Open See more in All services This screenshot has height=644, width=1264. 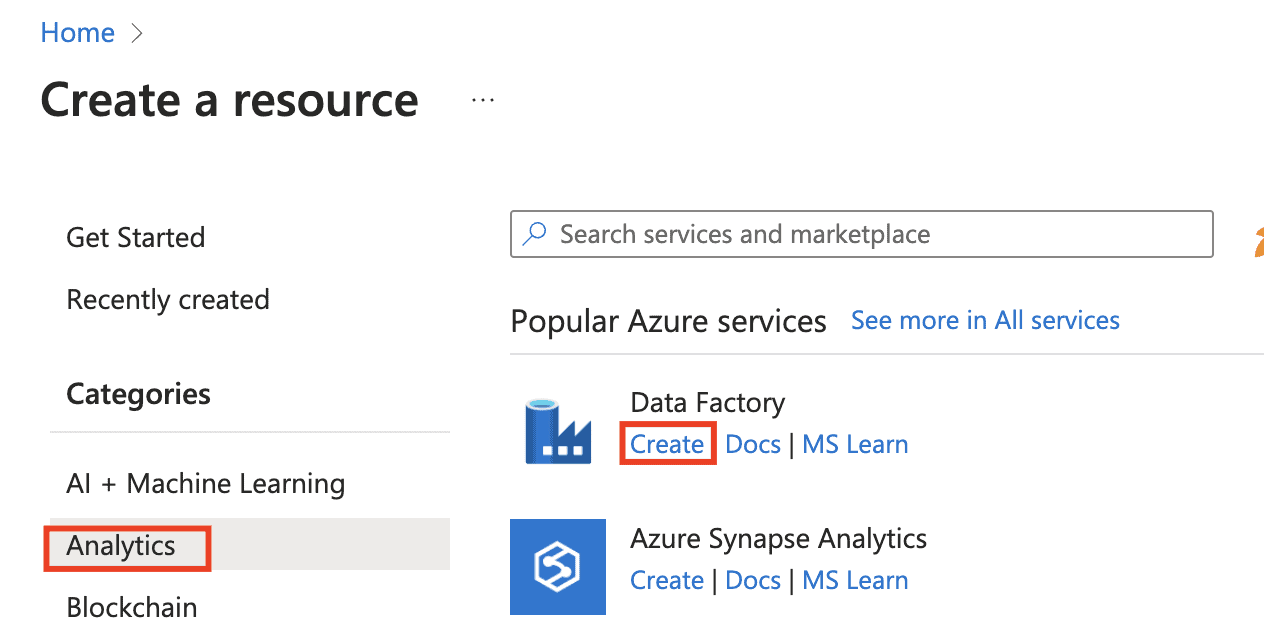coord(984,321)
